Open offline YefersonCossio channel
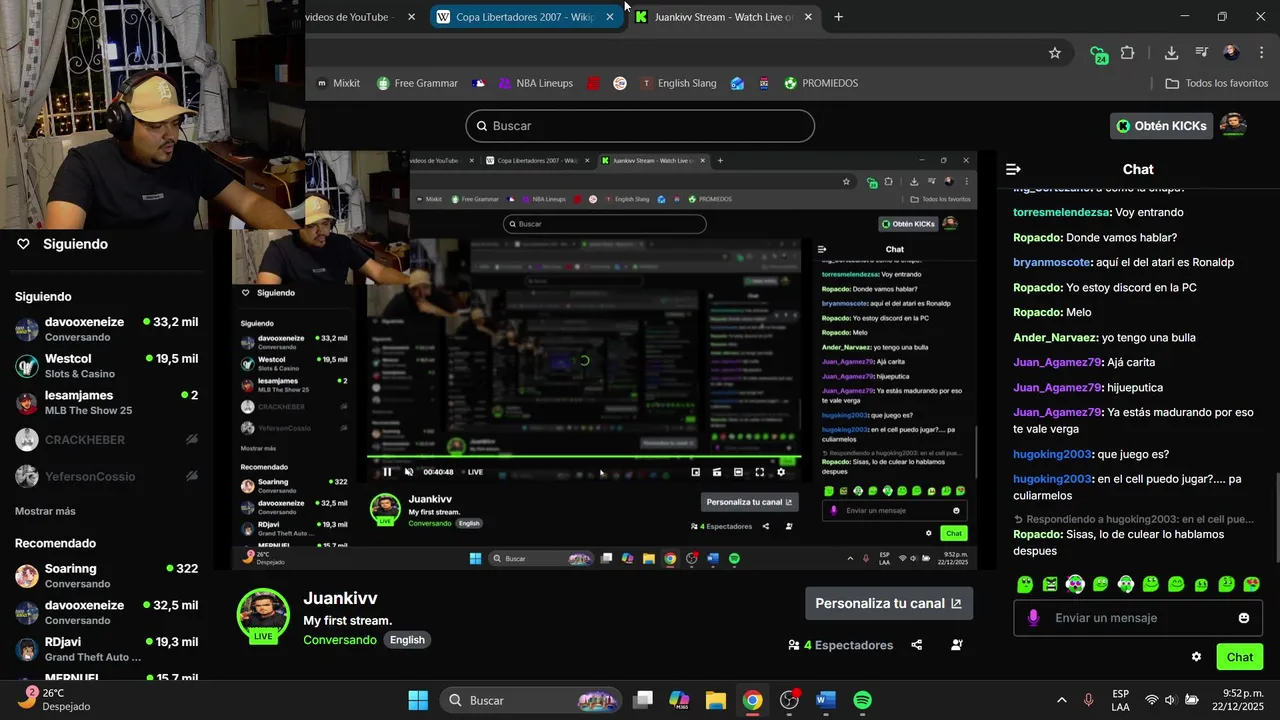The height and width of the screenshot is (720, 1280). (106, 477)
